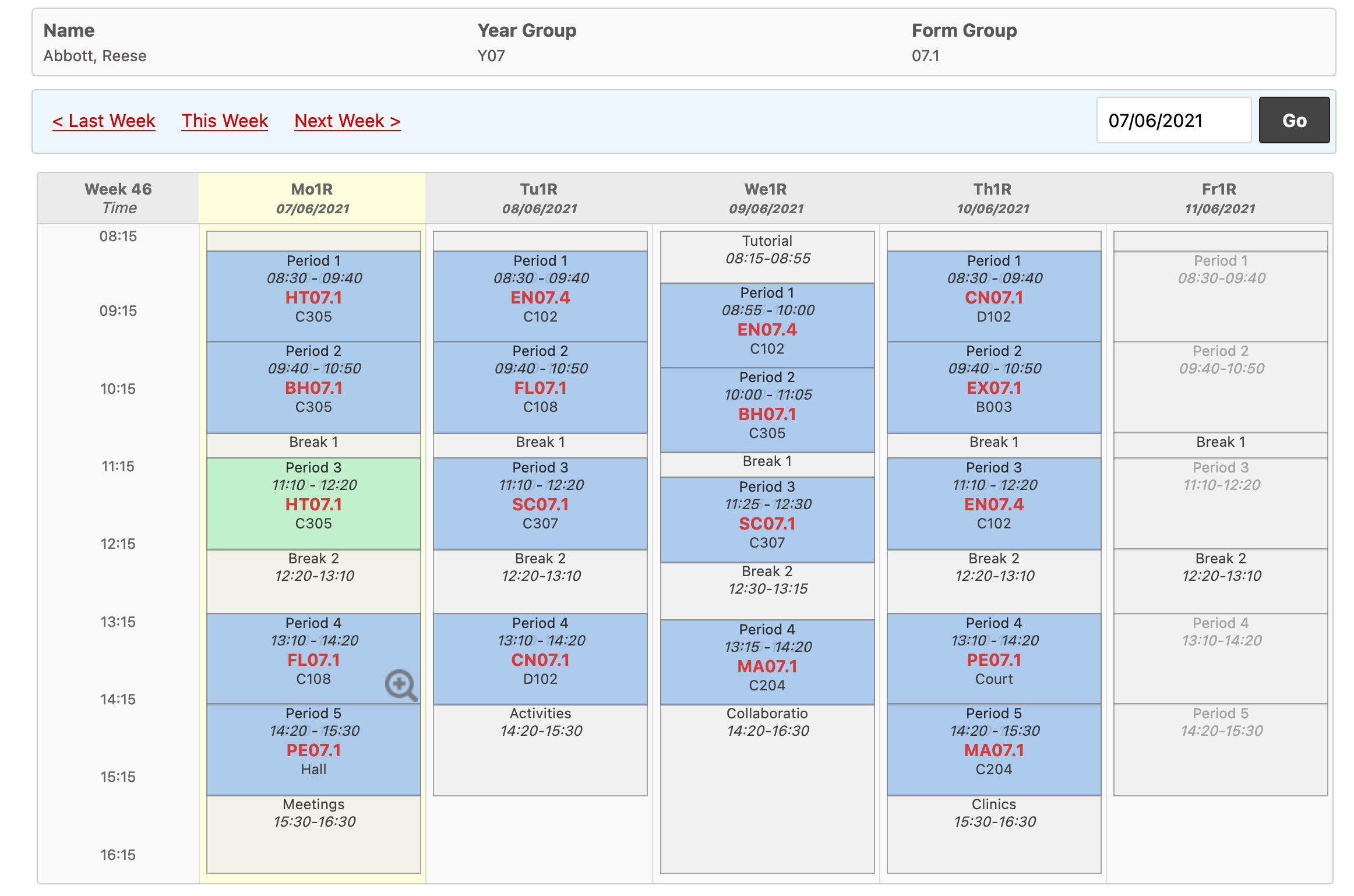
Task: Open Tuesday Period 2 FL07.1 lesson
Action: (540, 387)
